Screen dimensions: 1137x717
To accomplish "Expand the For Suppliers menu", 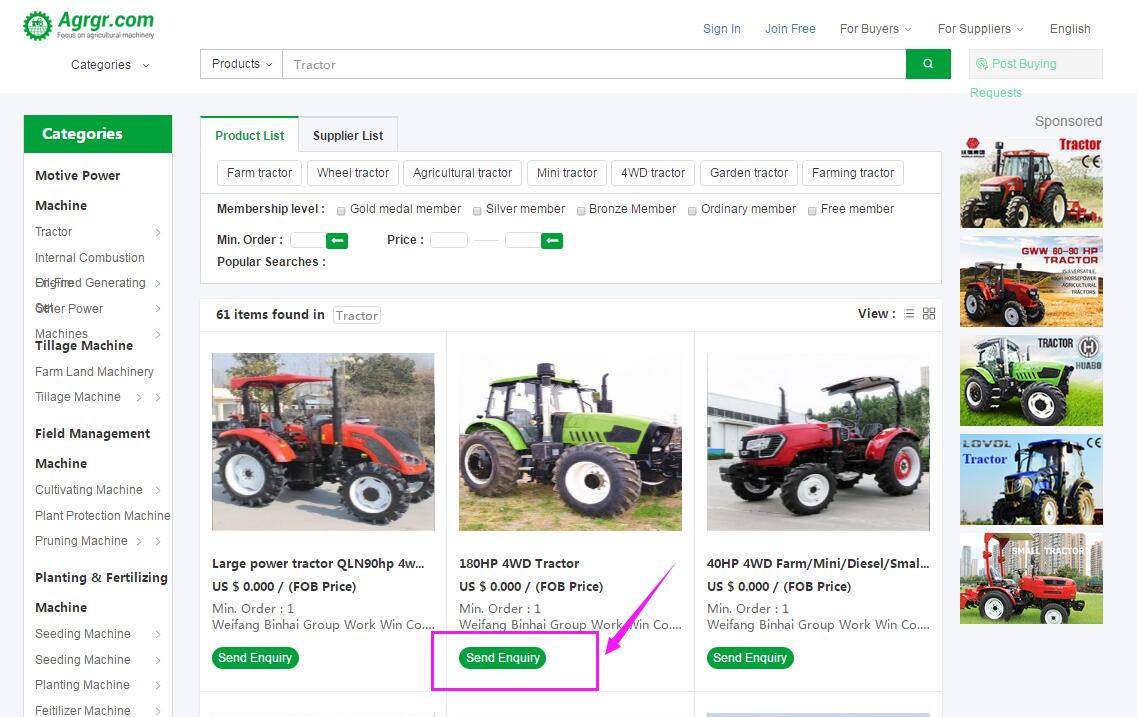I will click(x=980, y=29).
